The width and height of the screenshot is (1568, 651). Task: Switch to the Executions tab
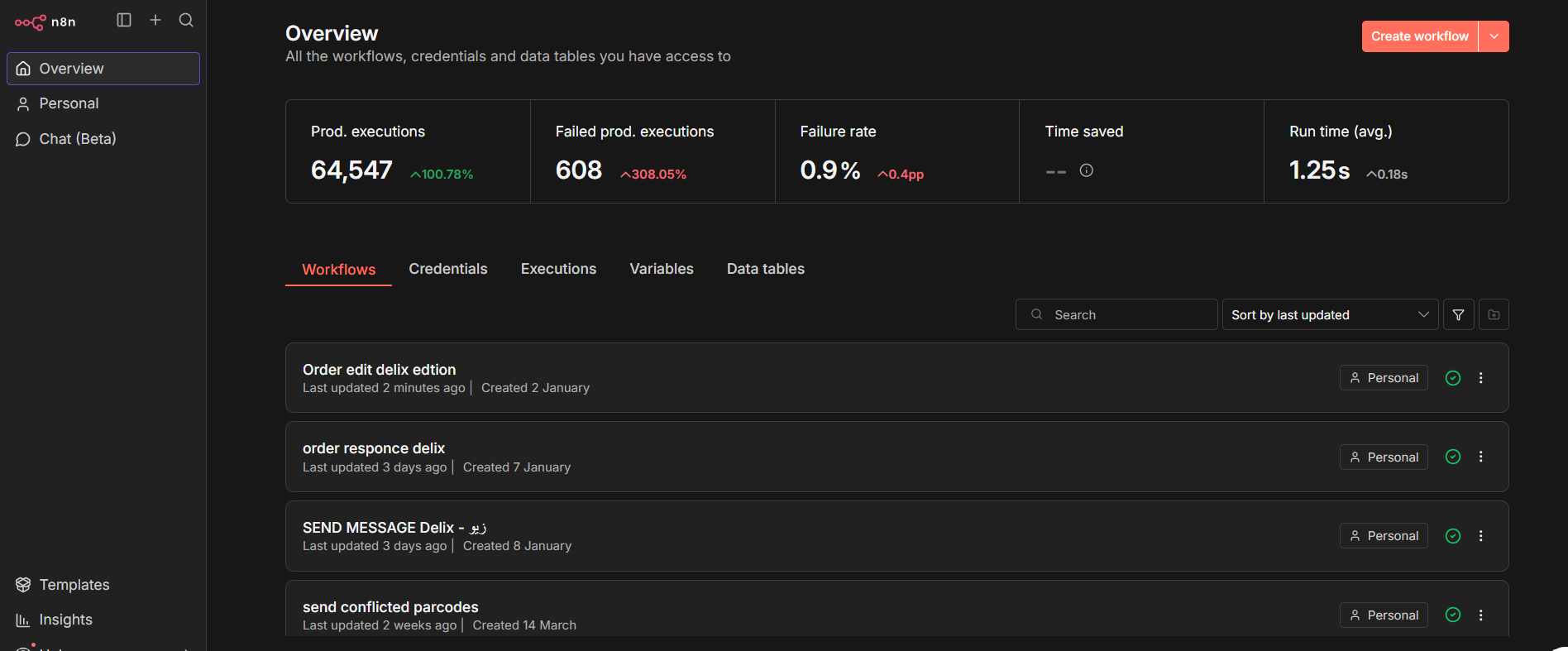click(x=558, y=269)
